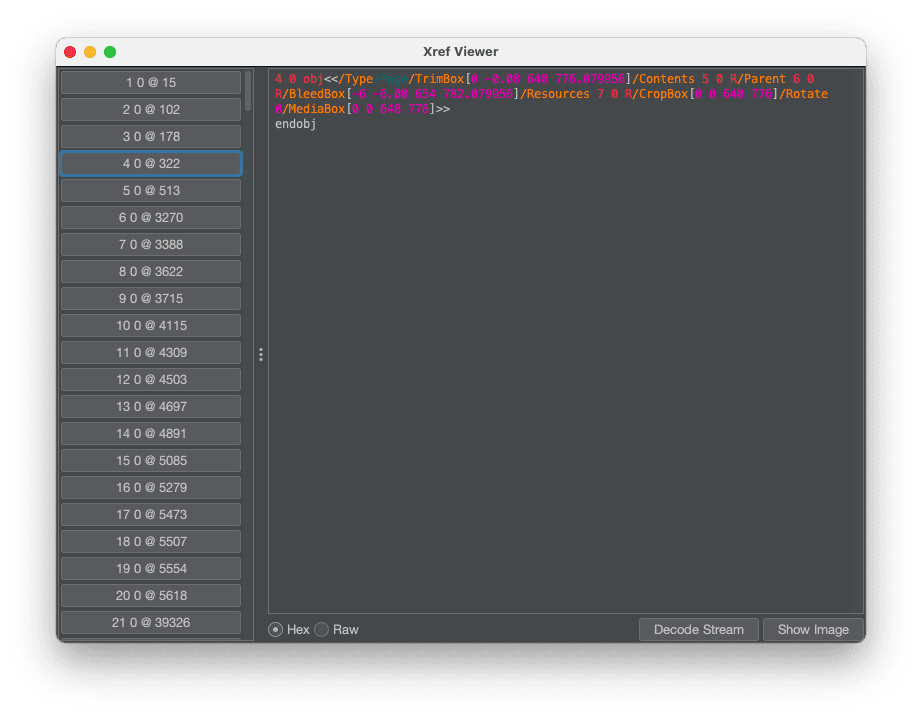Choose xref entry 21 0 @ 39326
Viewport: 922px width, 717px height.
[150, 622]
